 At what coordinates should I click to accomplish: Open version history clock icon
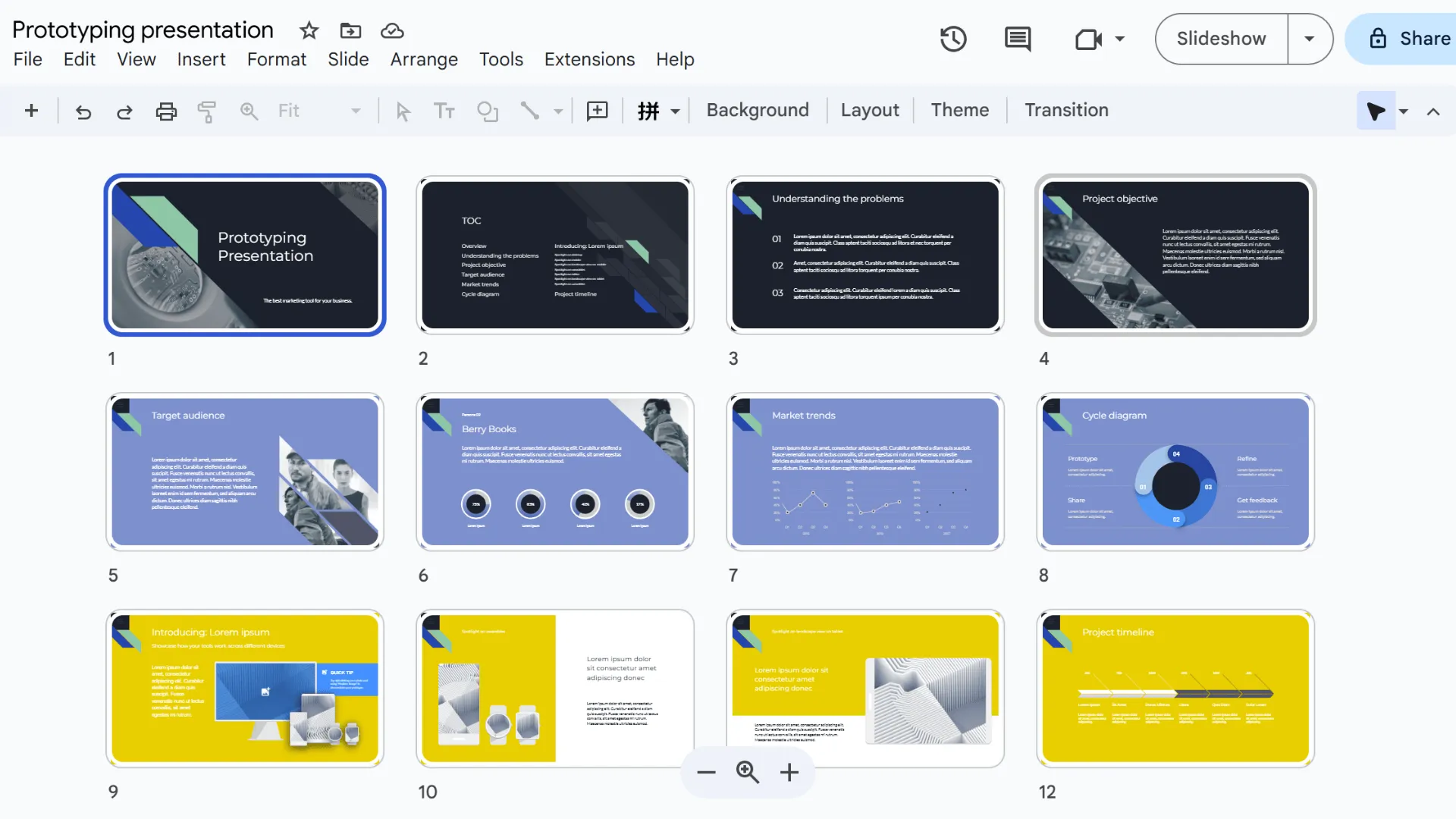953,39
